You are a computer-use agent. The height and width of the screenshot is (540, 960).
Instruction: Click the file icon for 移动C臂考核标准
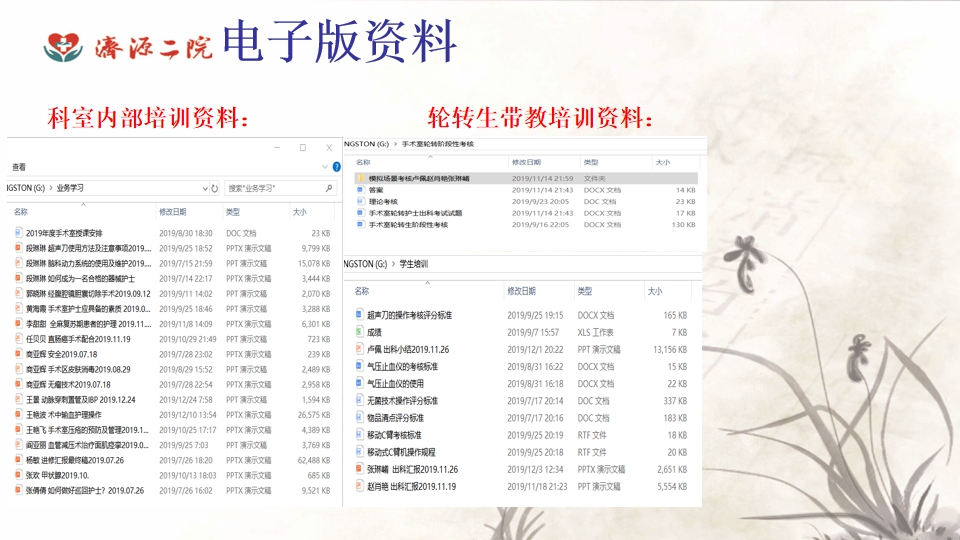359,435
